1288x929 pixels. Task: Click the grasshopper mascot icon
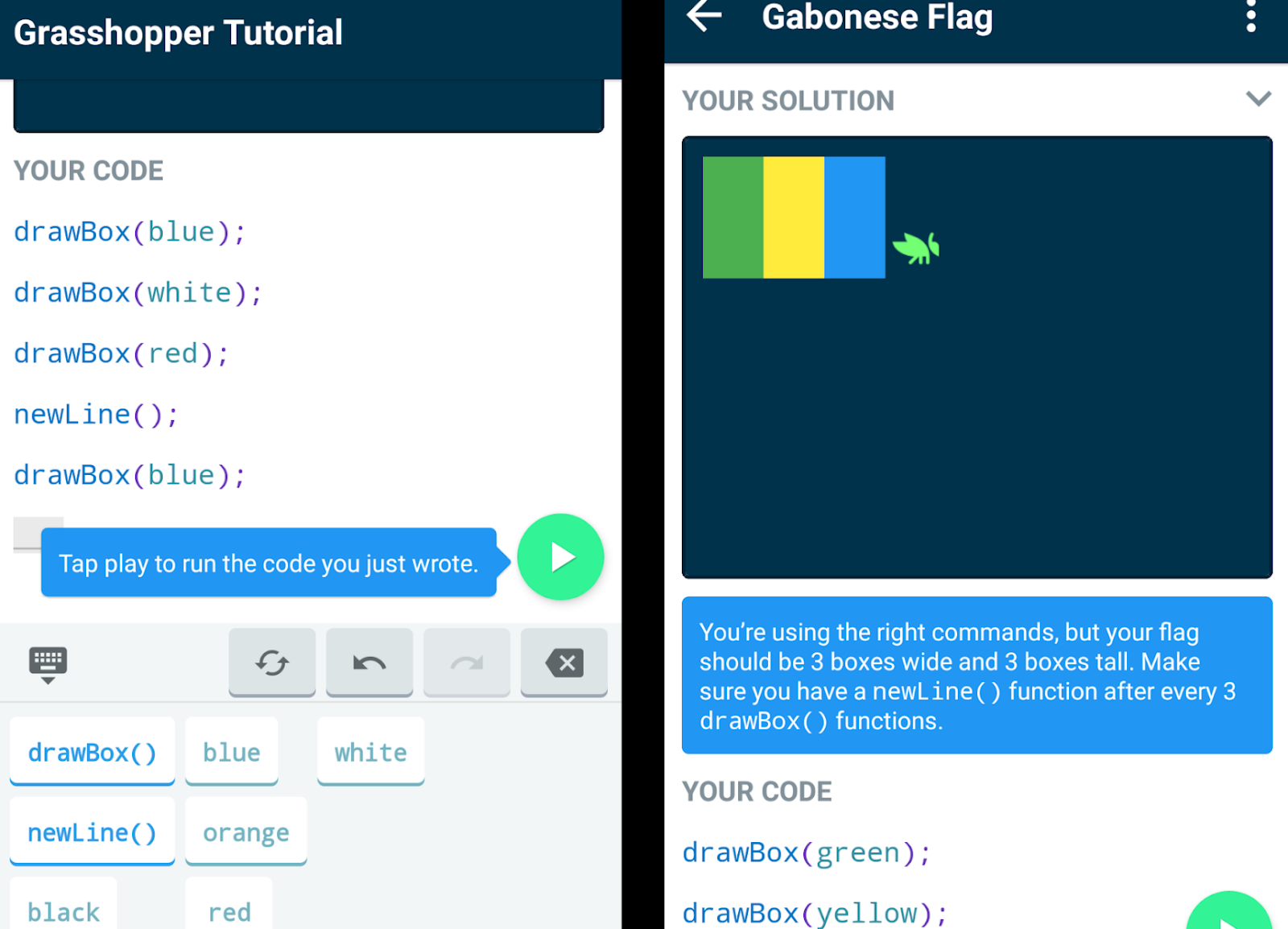[918, 246]
